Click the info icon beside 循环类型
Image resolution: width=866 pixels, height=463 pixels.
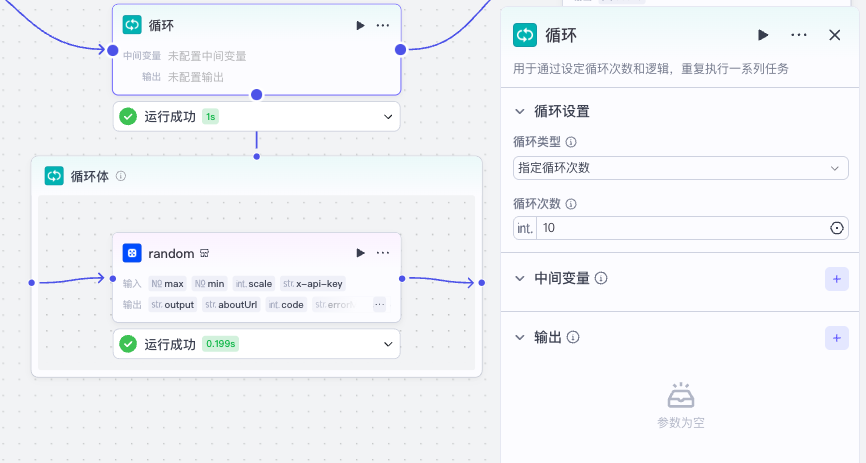tap(571, 142)
